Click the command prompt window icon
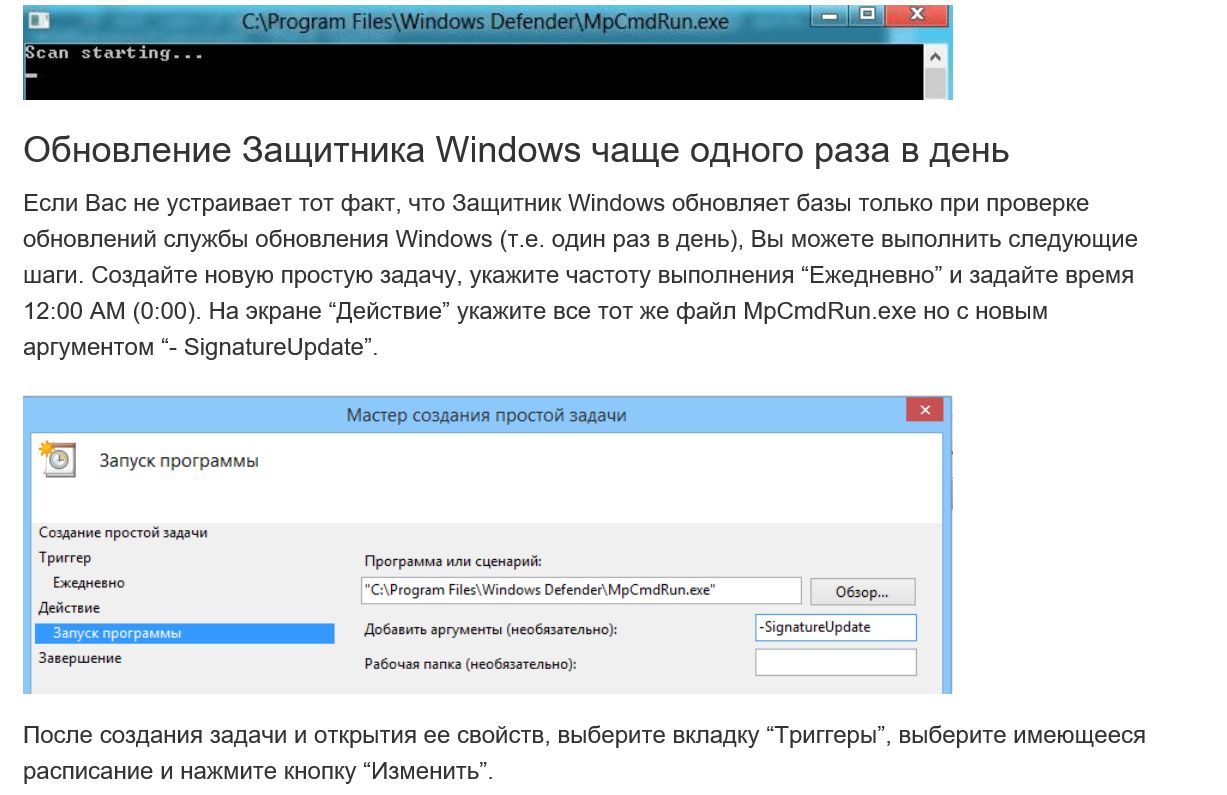 (40, 20)
